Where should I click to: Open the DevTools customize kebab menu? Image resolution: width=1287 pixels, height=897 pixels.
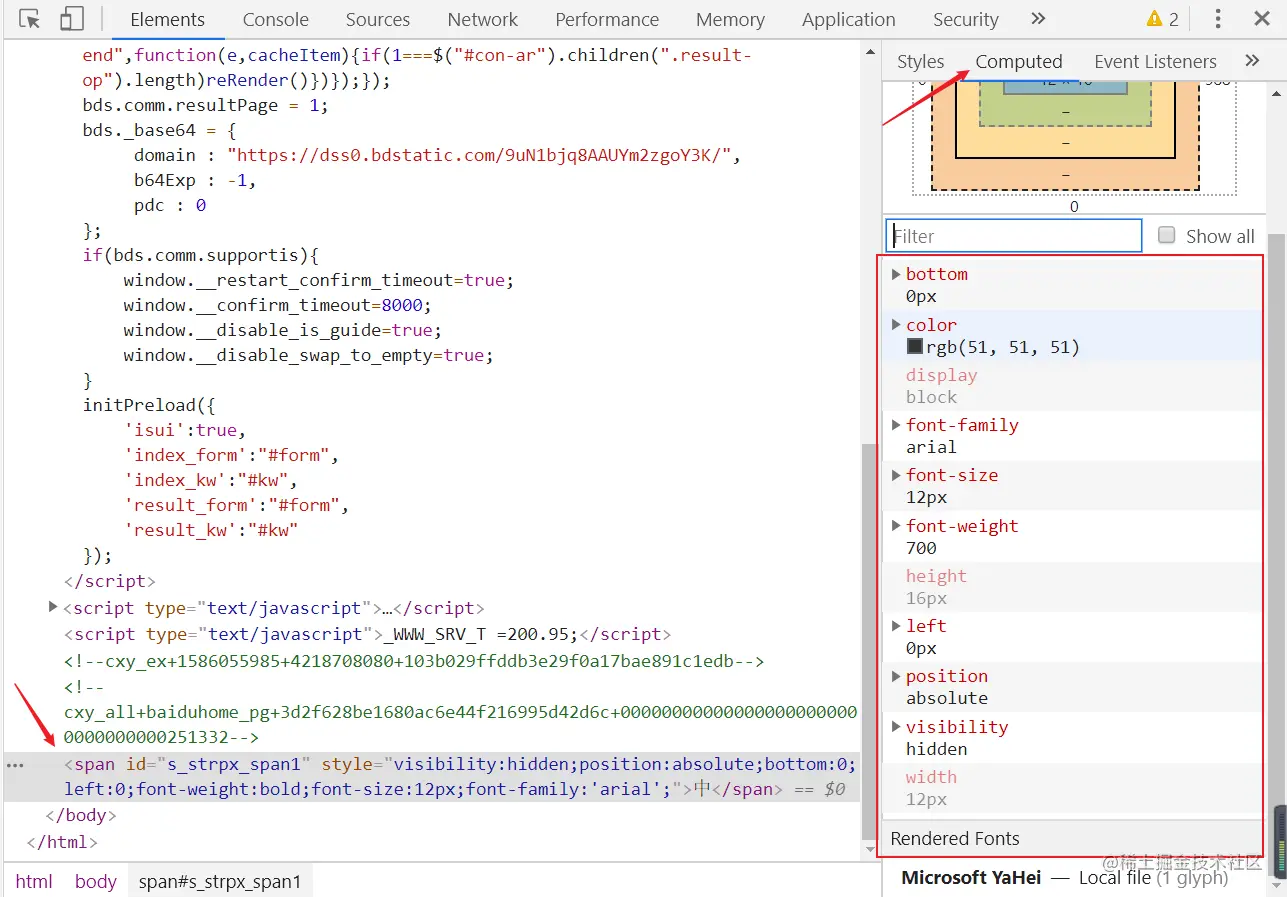tap(1218, 19)
